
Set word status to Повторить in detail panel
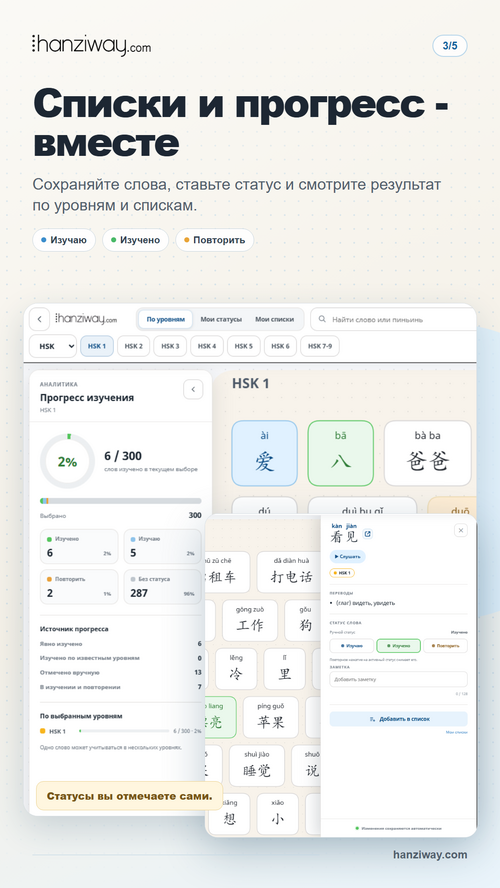[x=445, y=646]
